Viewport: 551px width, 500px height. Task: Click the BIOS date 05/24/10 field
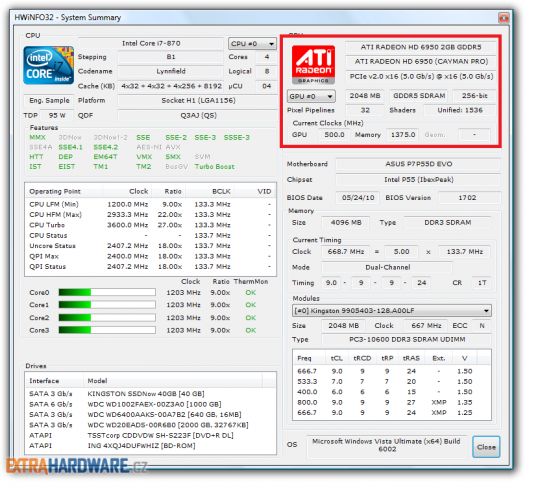click(x=358, y=197)
